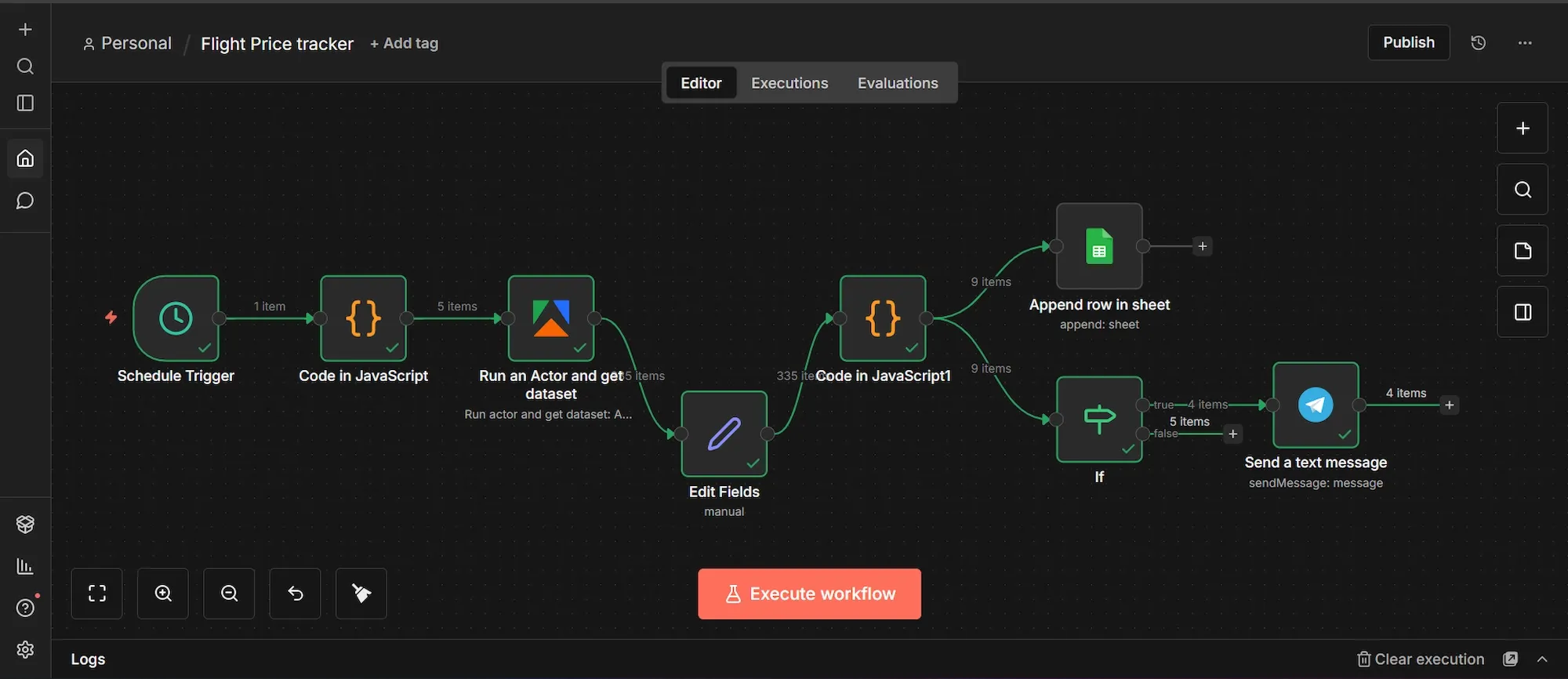Zoom in on the canvas
1568x679 pixels.
(163, 594)
